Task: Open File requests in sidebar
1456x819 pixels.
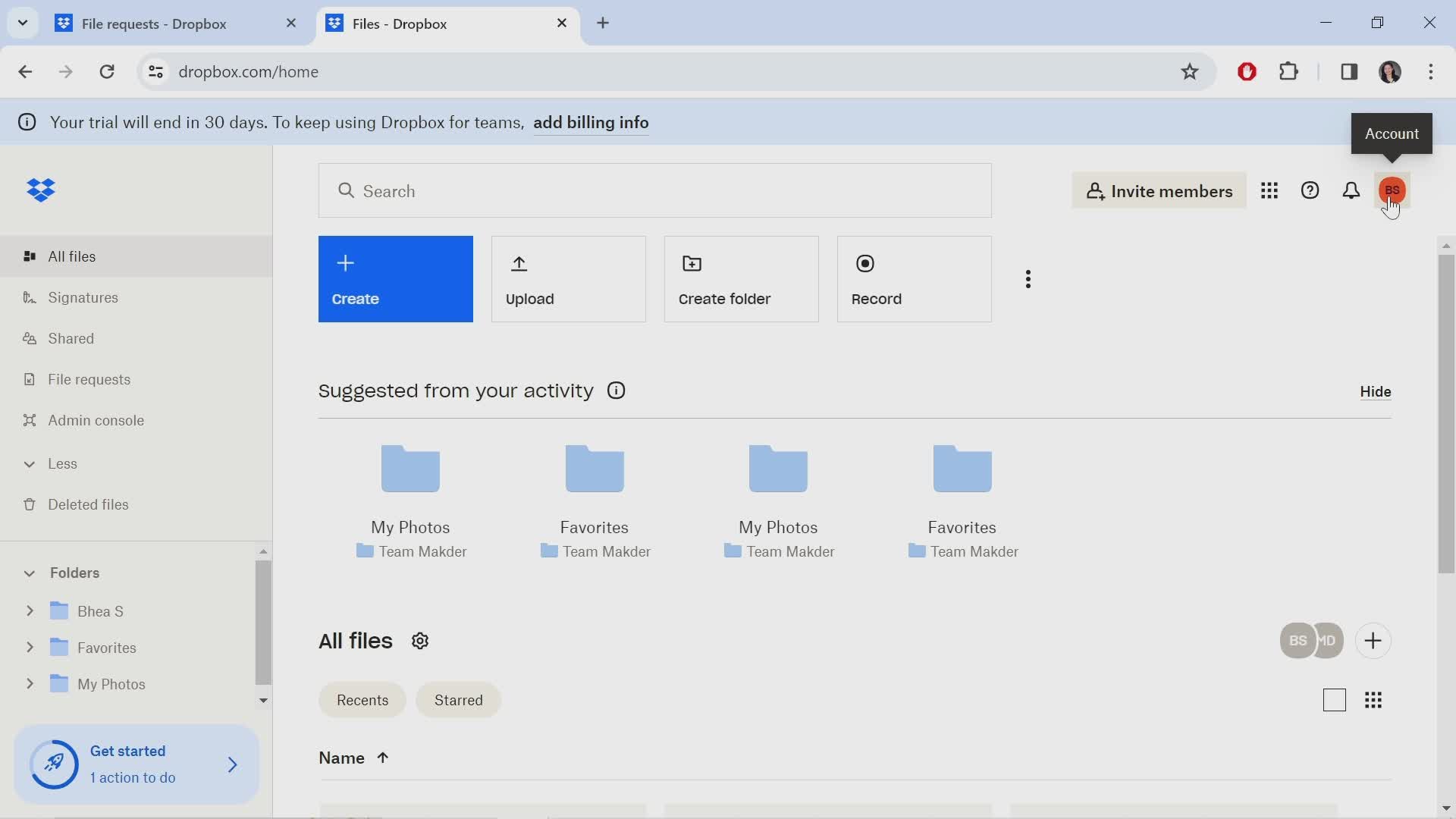Action: 136,379
